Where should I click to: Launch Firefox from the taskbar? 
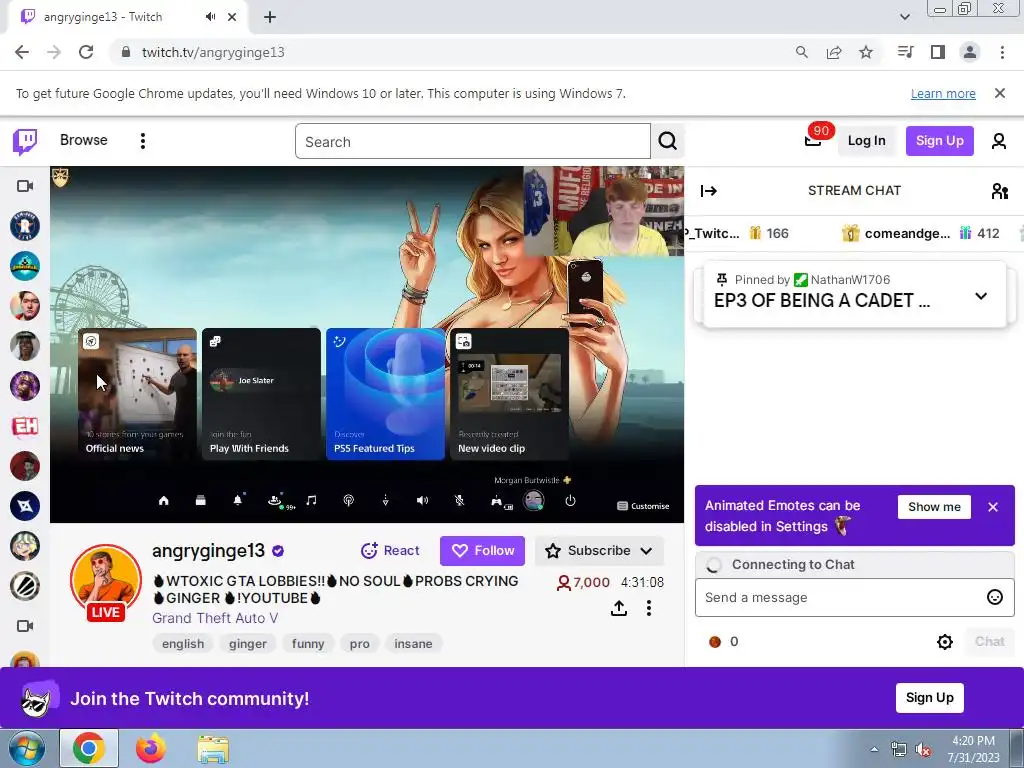[151, 748]
